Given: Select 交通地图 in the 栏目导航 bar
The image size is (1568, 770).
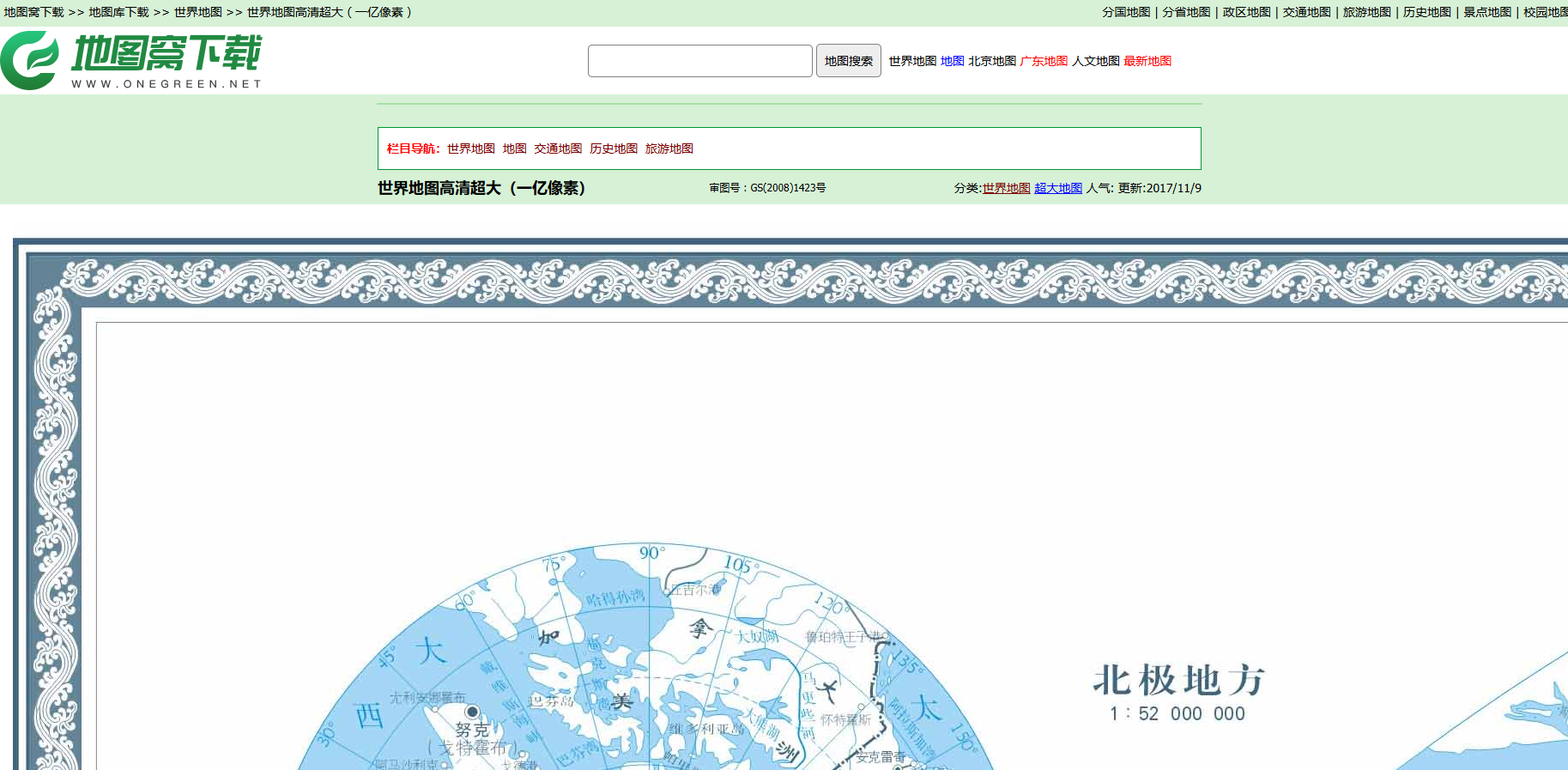Looking at the screenshot, I should point(558,149).
